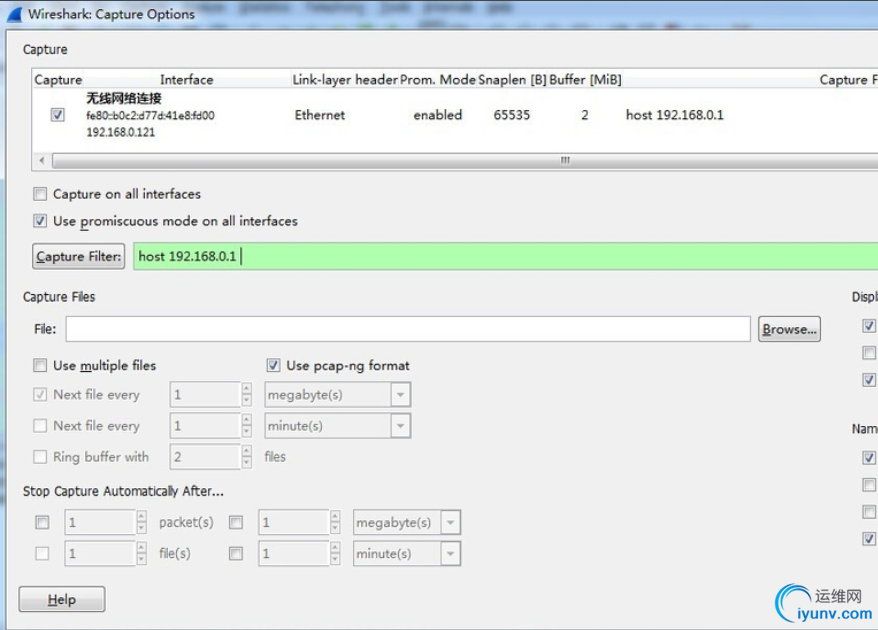Click the scrollbar left arrow in interface list
This screenshot has width=878, height=630.
(42, 161)
